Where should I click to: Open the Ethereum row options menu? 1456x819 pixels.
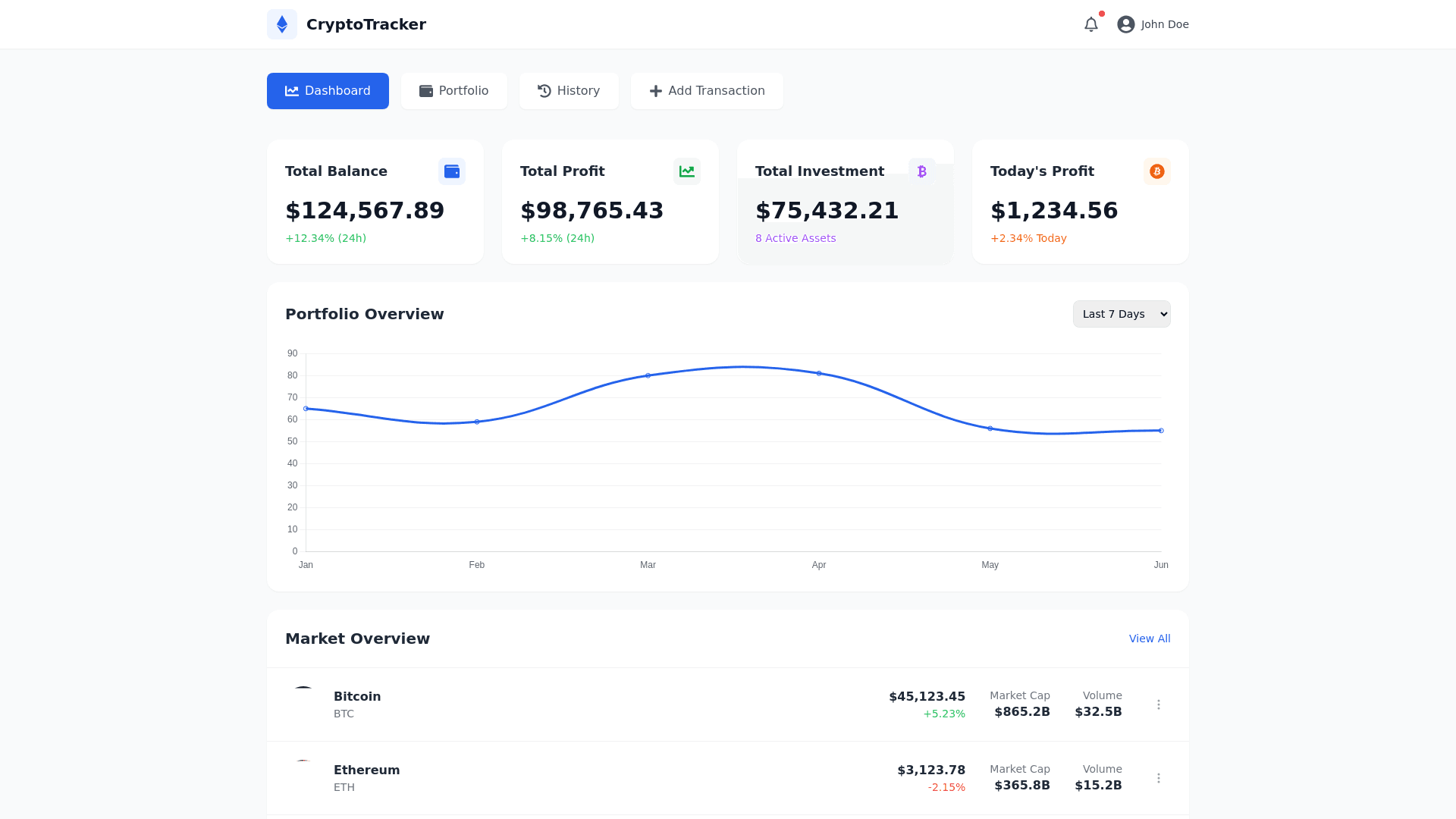click(x=1159, y=778)
